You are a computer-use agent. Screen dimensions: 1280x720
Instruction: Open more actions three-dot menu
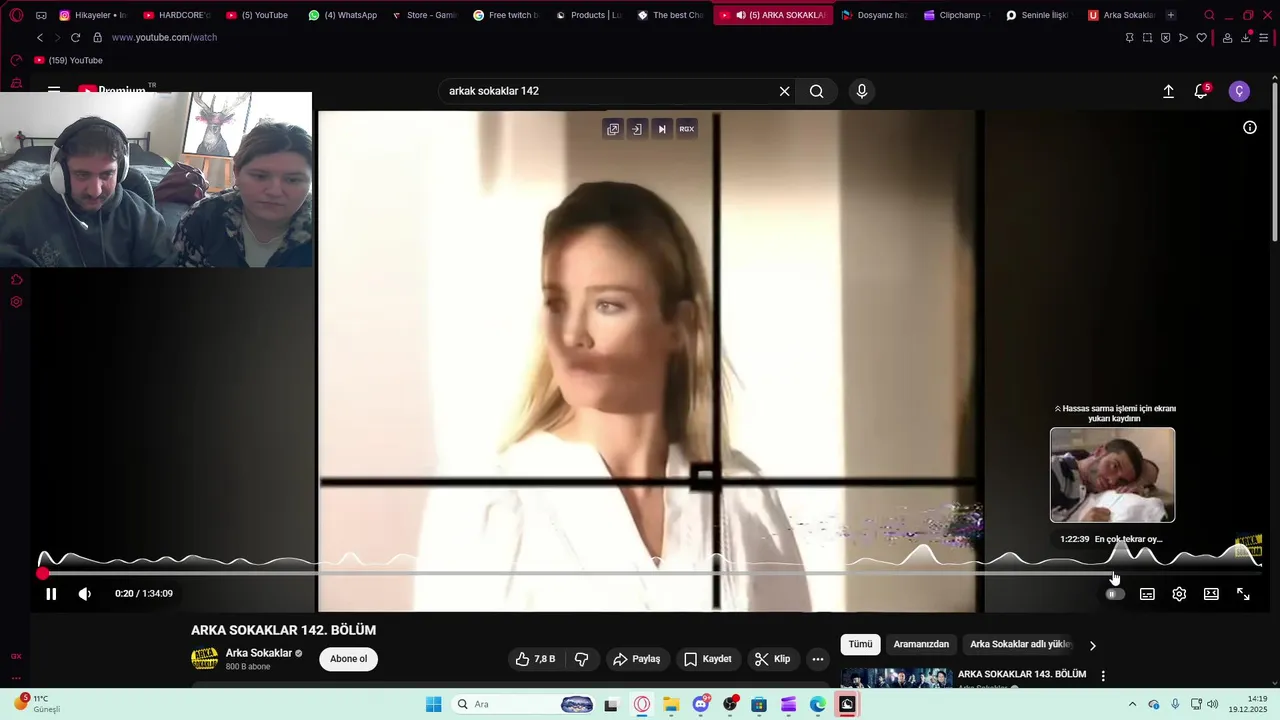coord(818,659)
